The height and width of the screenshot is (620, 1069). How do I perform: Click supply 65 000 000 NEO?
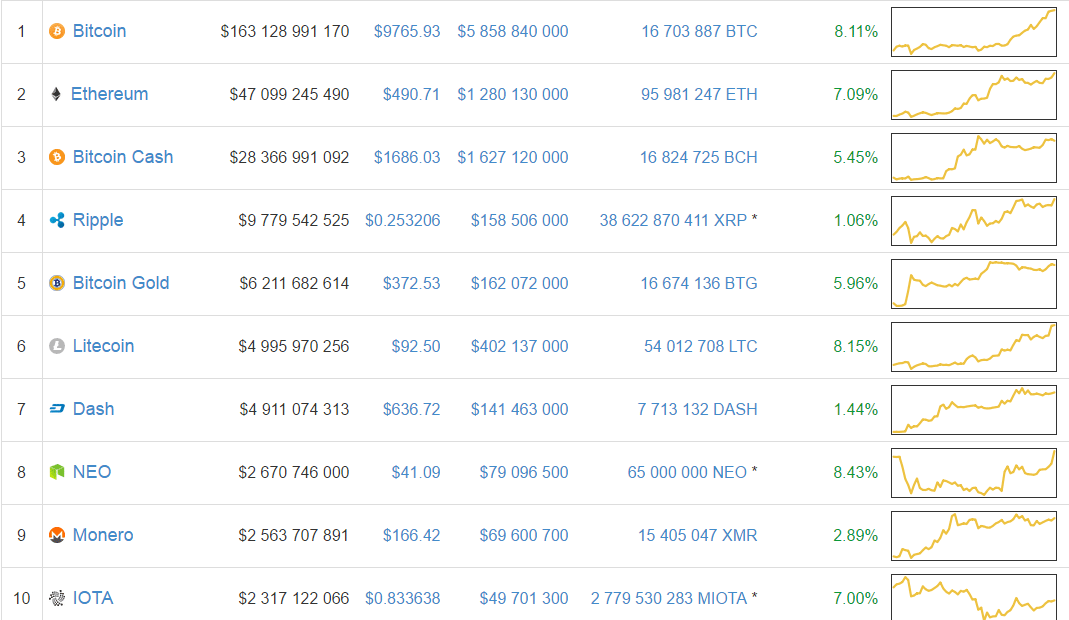687,472
